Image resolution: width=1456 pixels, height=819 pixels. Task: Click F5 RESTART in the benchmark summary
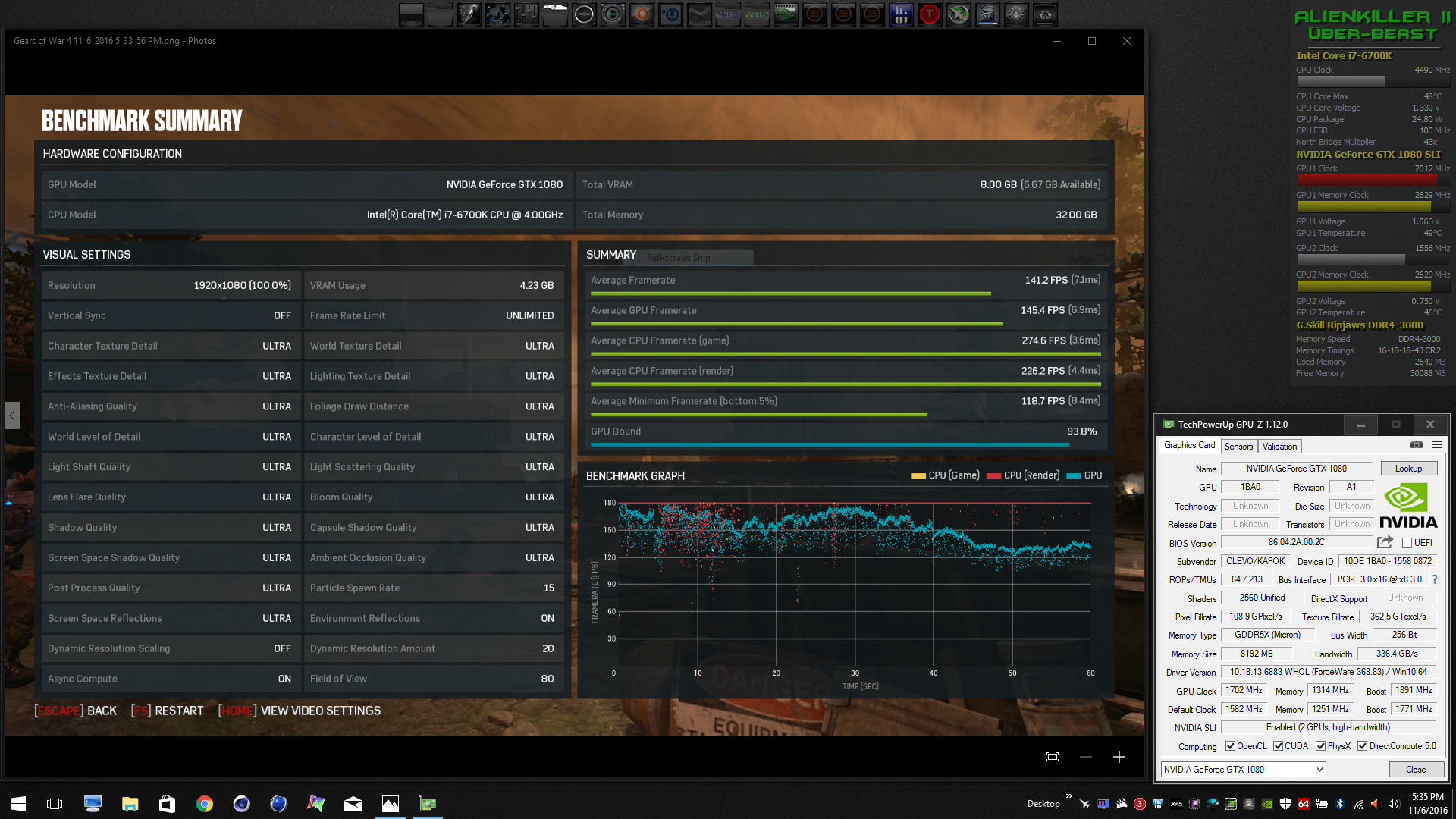168,711
